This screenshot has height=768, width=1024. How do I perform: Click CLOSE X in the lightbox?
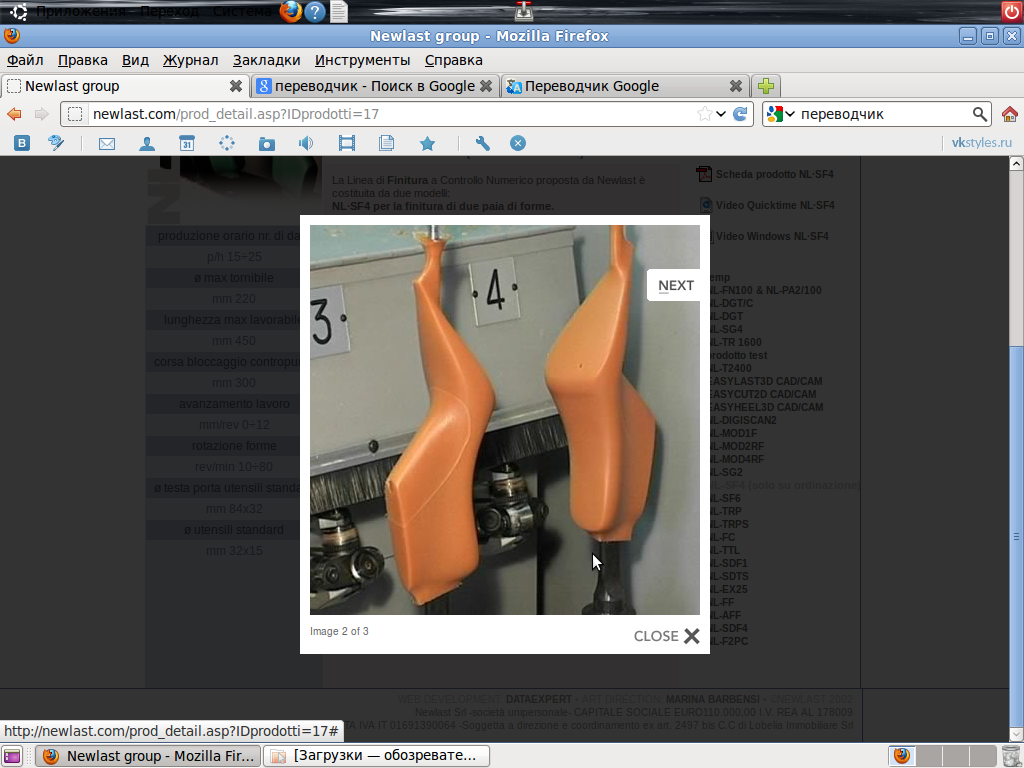pyautogui.click(x=666, y=636)
